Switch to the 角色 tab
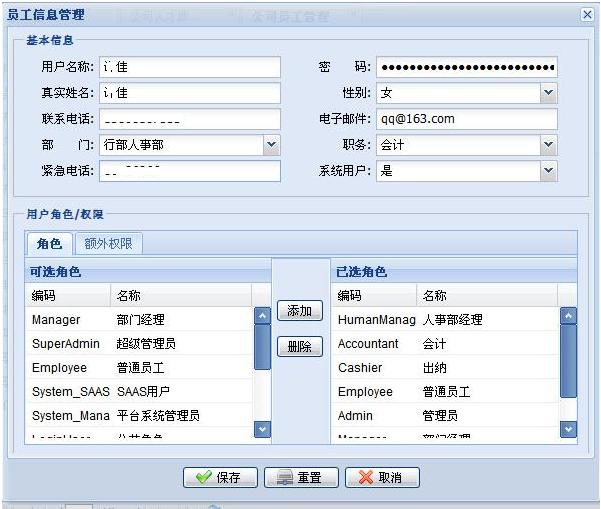 (49, 244)
